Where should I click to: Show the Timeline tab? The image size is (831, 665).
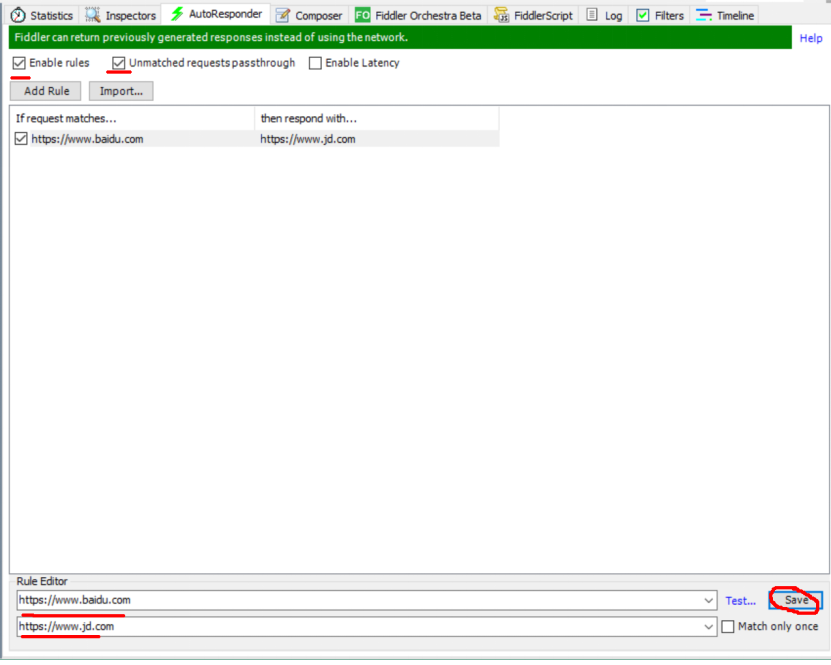coord(725,15)
